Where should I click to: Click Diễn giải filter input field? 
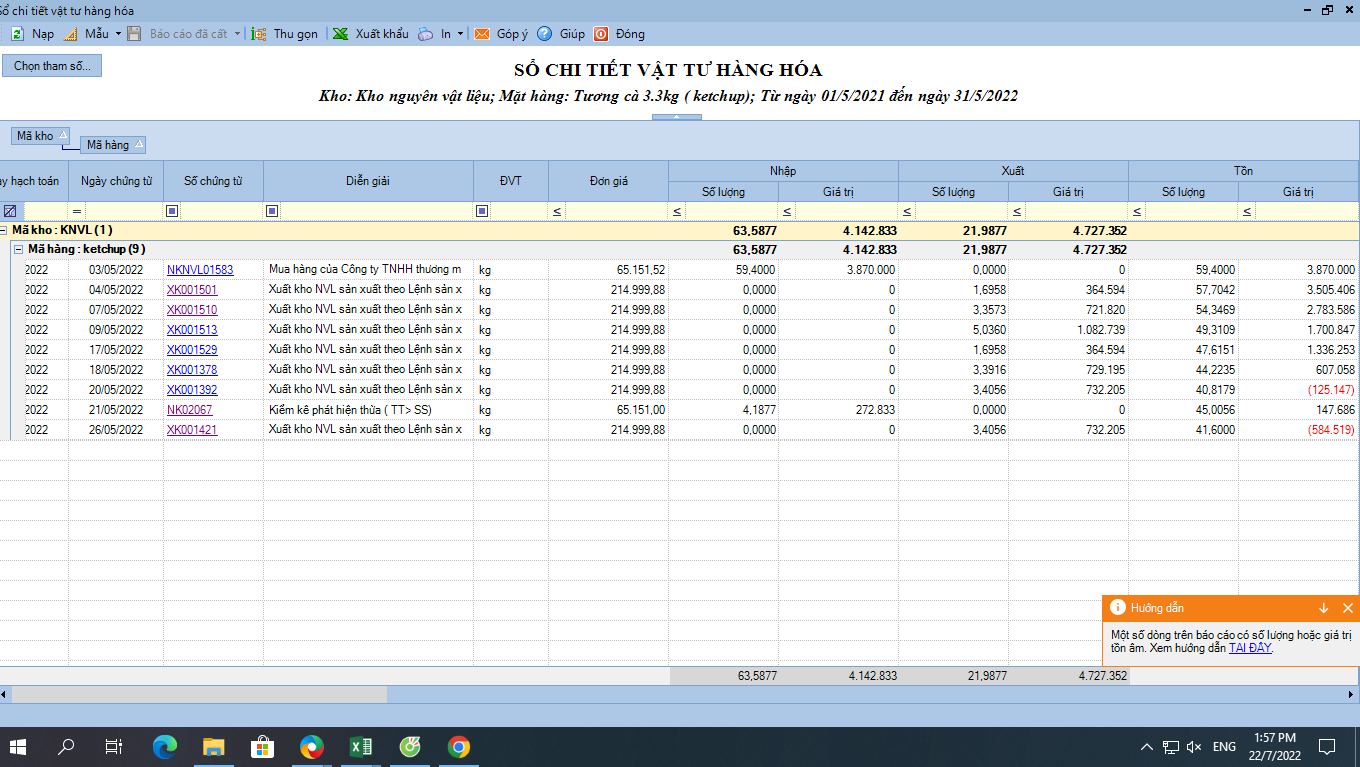coord(376,211)
